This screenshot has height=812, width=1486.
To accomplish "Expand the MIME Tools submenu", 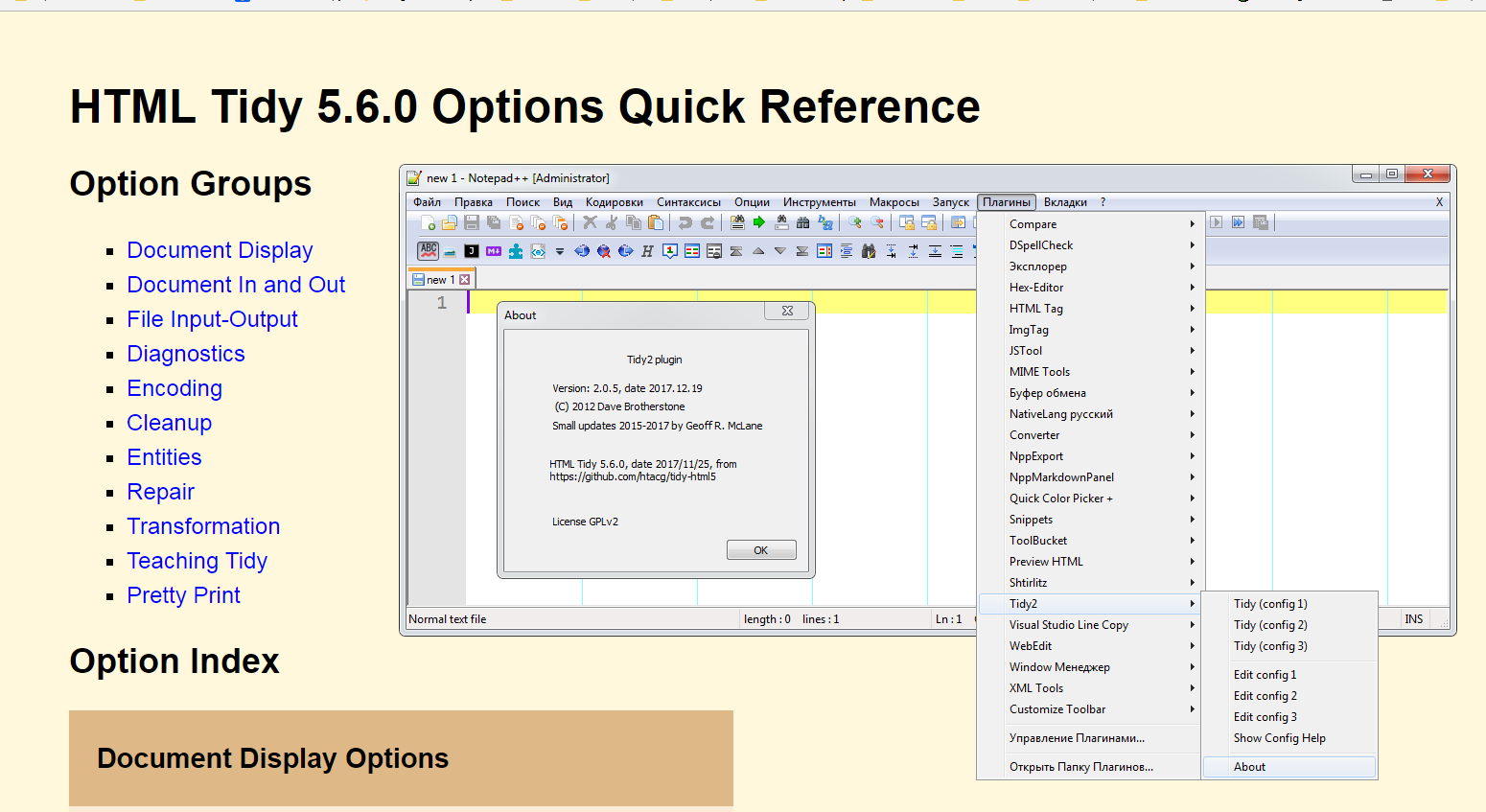I will pyautogui.click(x=1089, y=372).
